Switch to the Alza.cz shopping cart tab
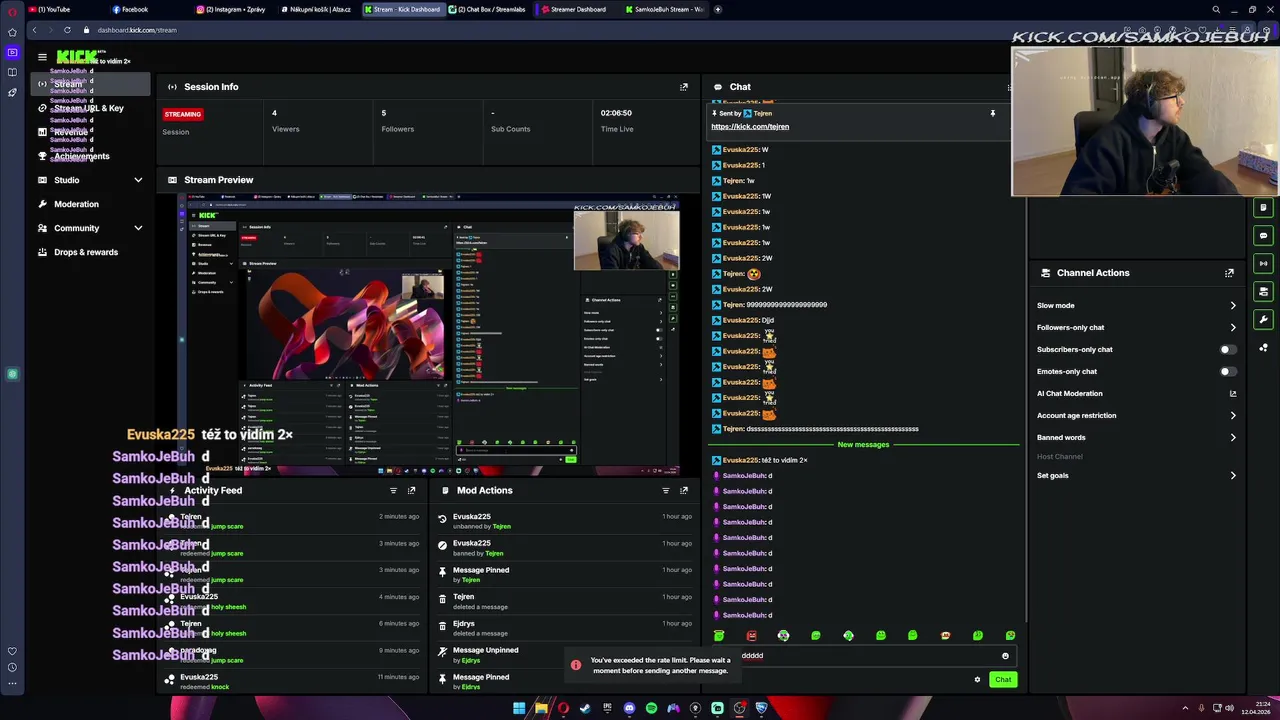1280x720 pixels. click(x=318, y=9)
